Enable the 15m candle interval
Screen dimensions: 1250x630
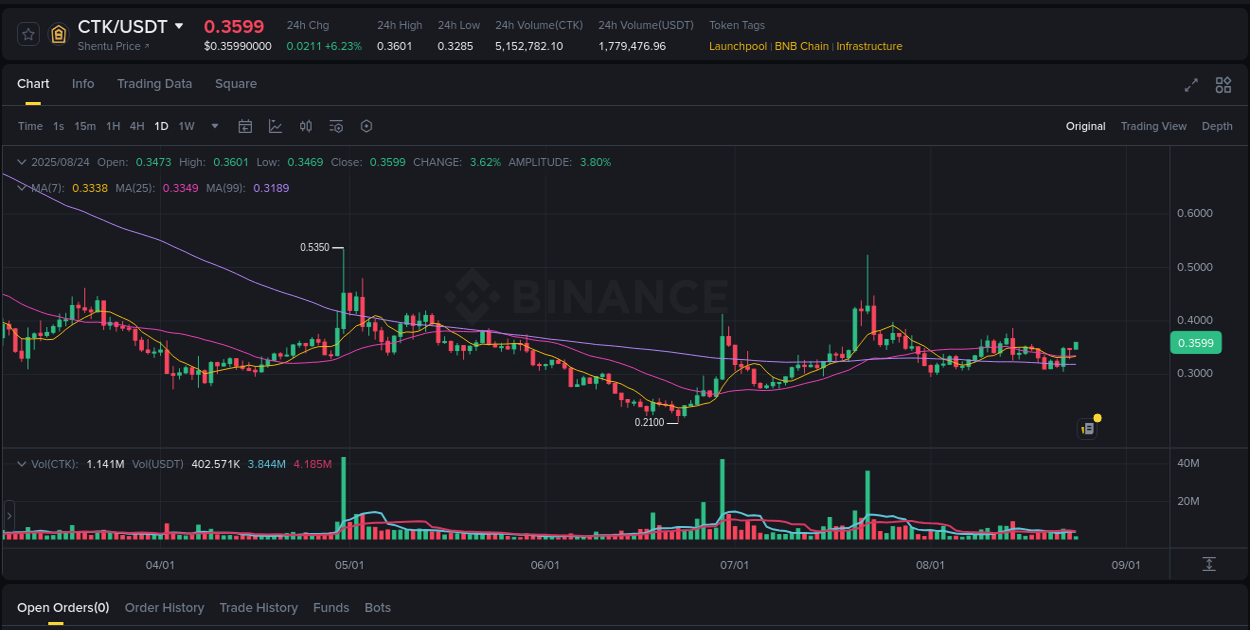[x=85, y=126]
